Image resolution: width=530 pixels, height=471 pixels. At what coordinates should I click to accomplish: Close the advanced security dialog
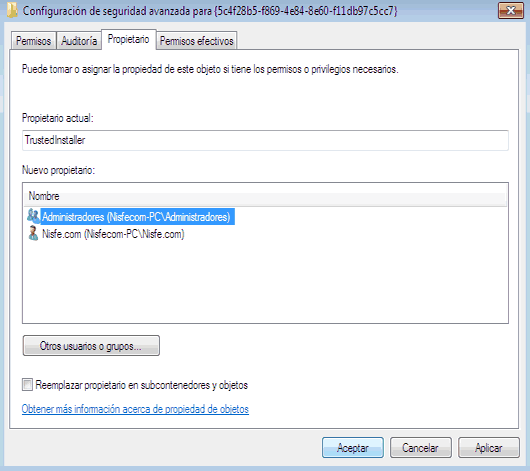[511, 11]
